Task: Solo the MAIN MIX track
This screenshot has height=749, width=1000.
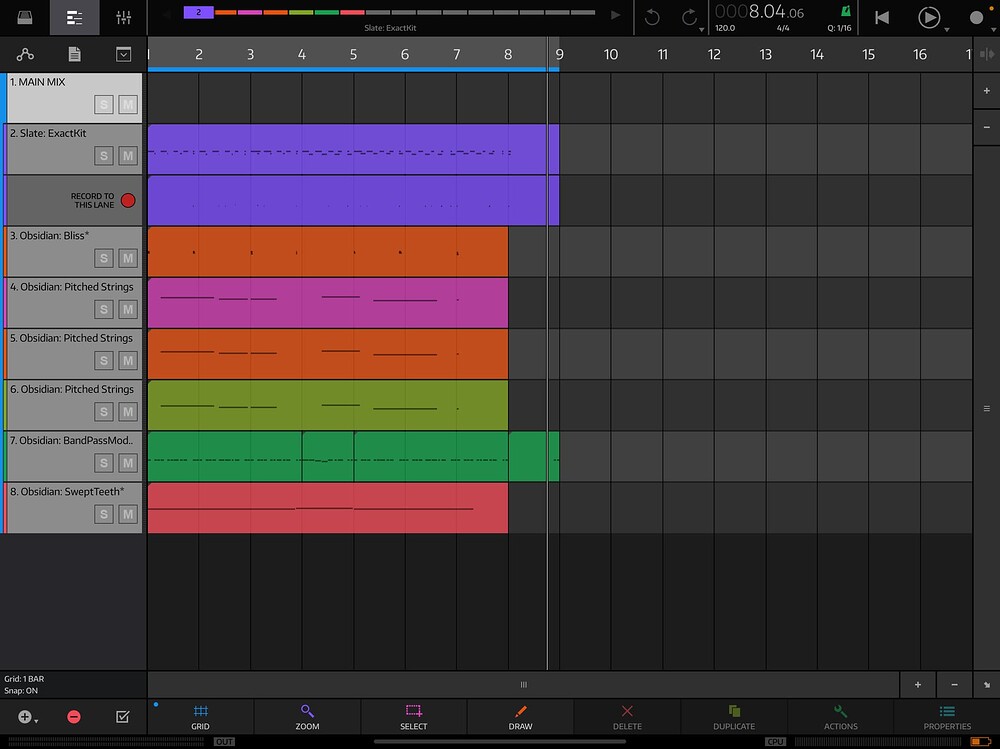Action: pos(104,105)
